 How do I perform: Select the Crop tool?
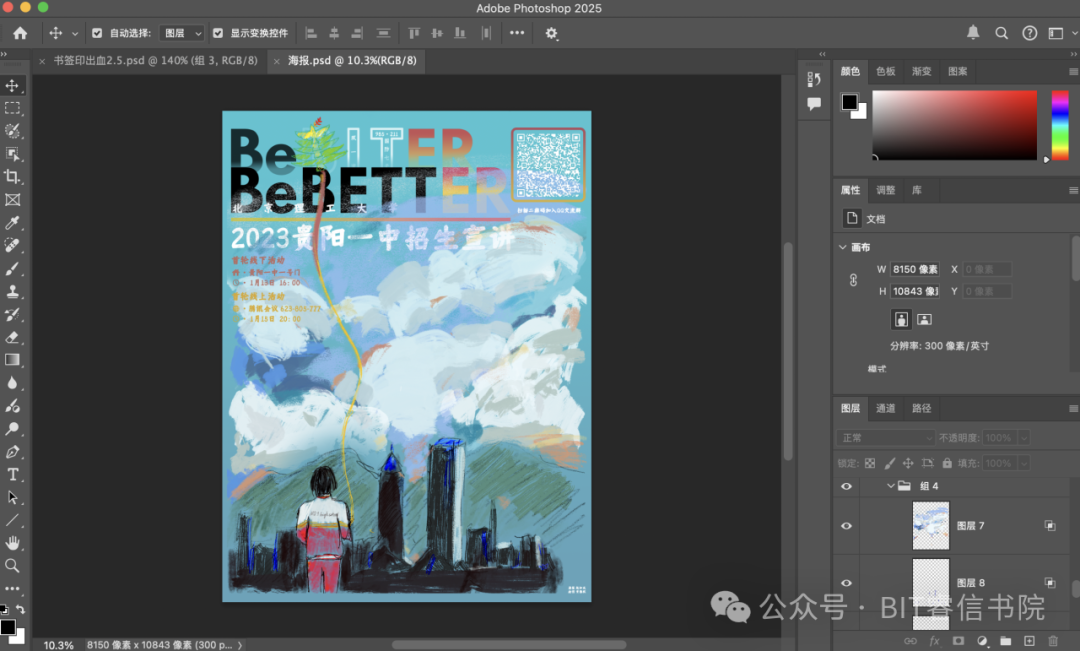pos(12,176)
